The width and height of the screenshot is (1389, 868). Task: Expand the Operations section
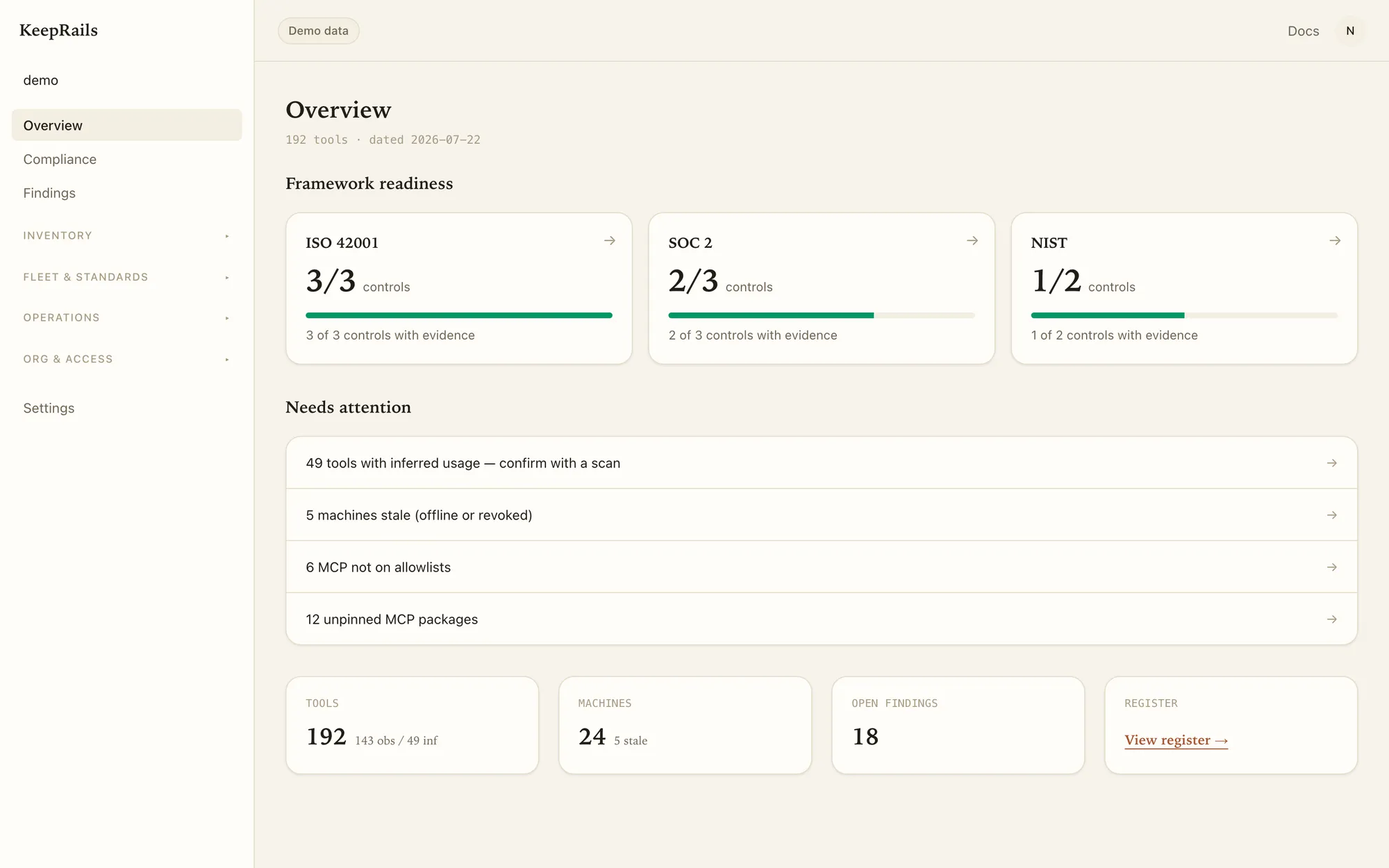[x=126, y=318]
